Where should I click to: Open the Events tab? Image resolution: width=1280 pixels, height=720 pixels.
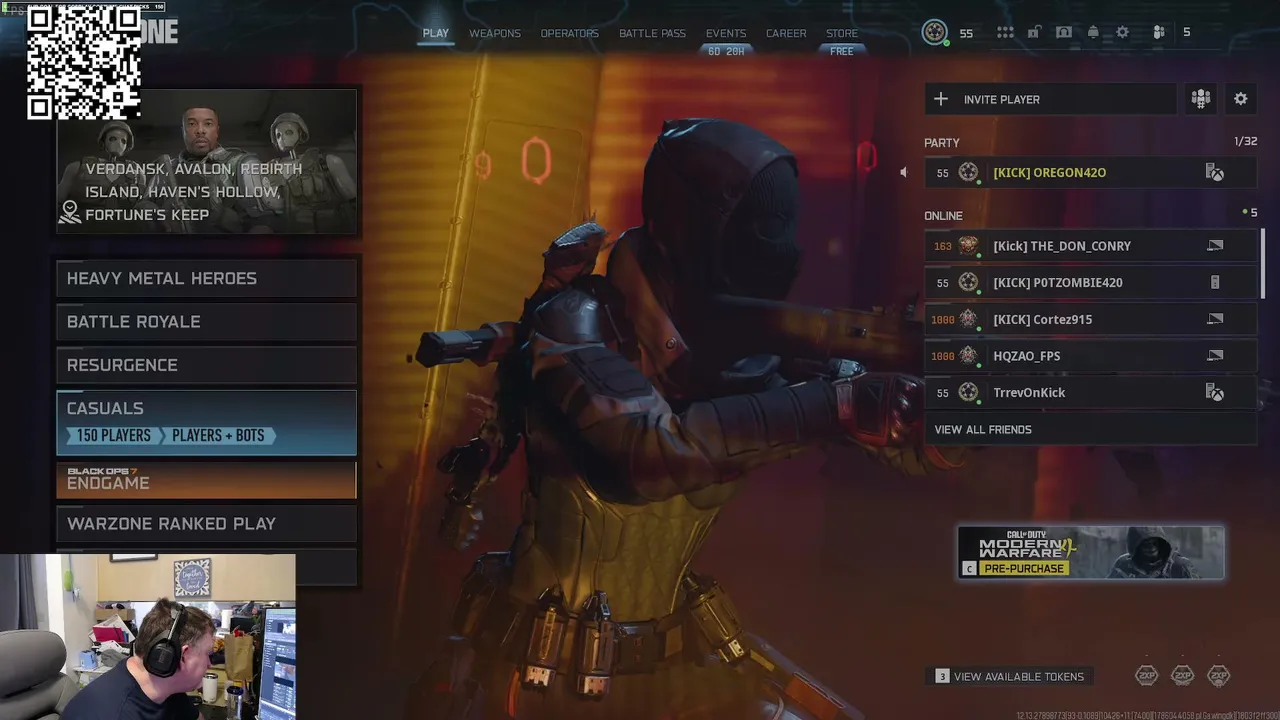coord(726,33)
